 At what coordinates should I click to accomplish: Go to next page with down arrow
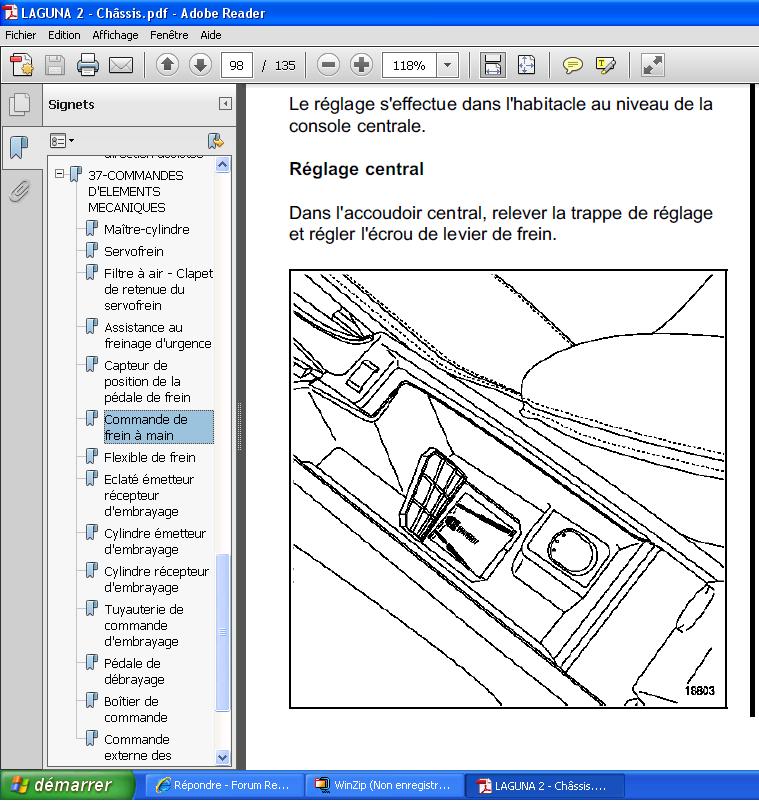pyautogui.click(x=200, y=65)
